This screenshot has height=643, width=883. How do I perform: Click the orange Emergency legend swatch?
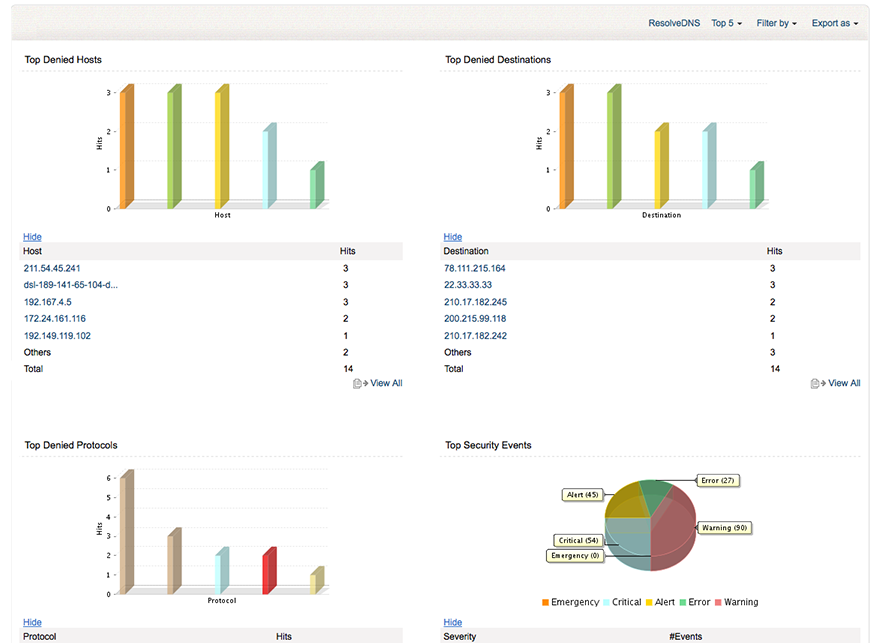545,602
